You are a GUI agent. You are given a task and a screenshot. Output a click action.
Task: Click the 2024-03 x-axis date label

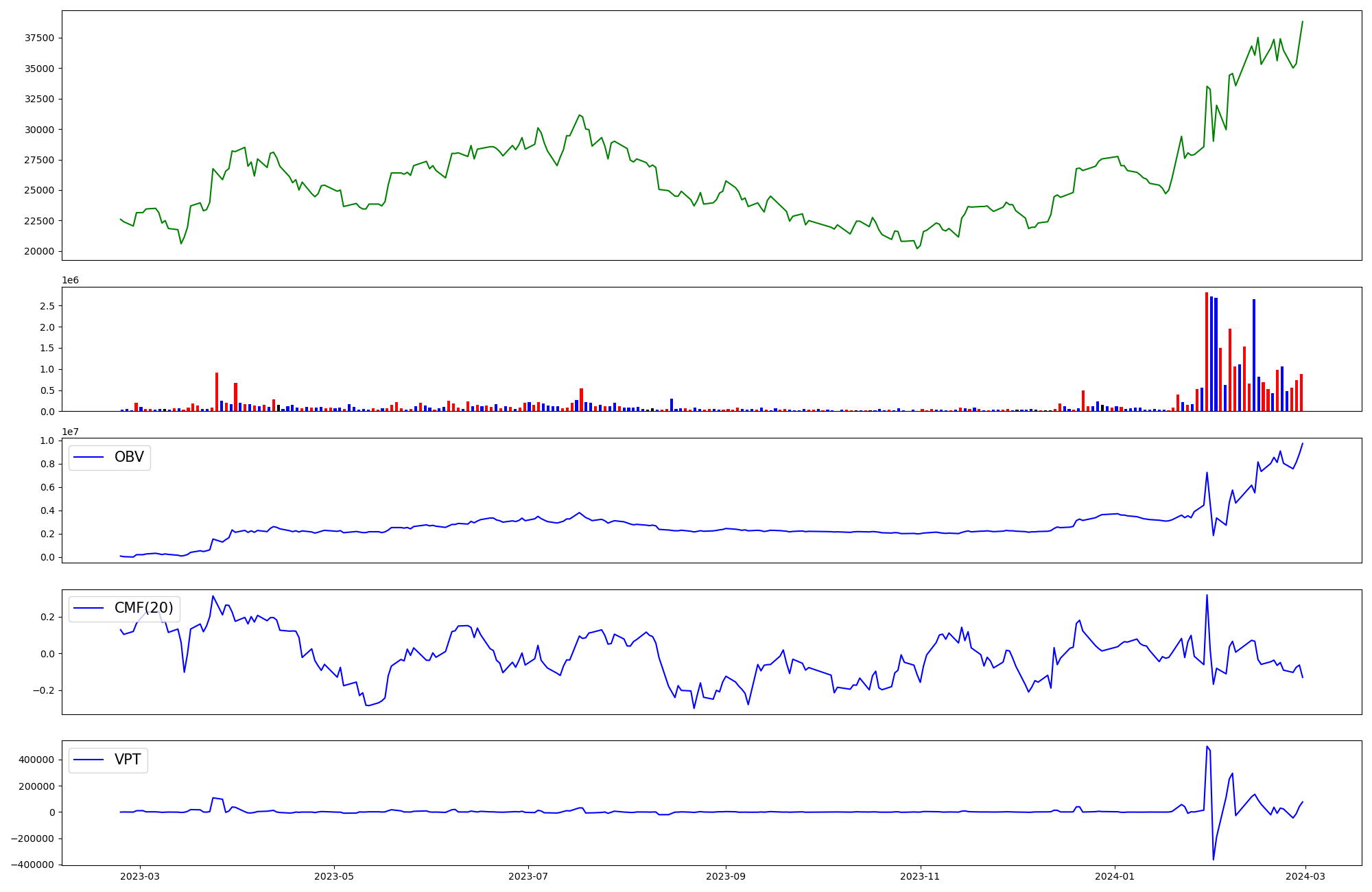coord(1305,876)
